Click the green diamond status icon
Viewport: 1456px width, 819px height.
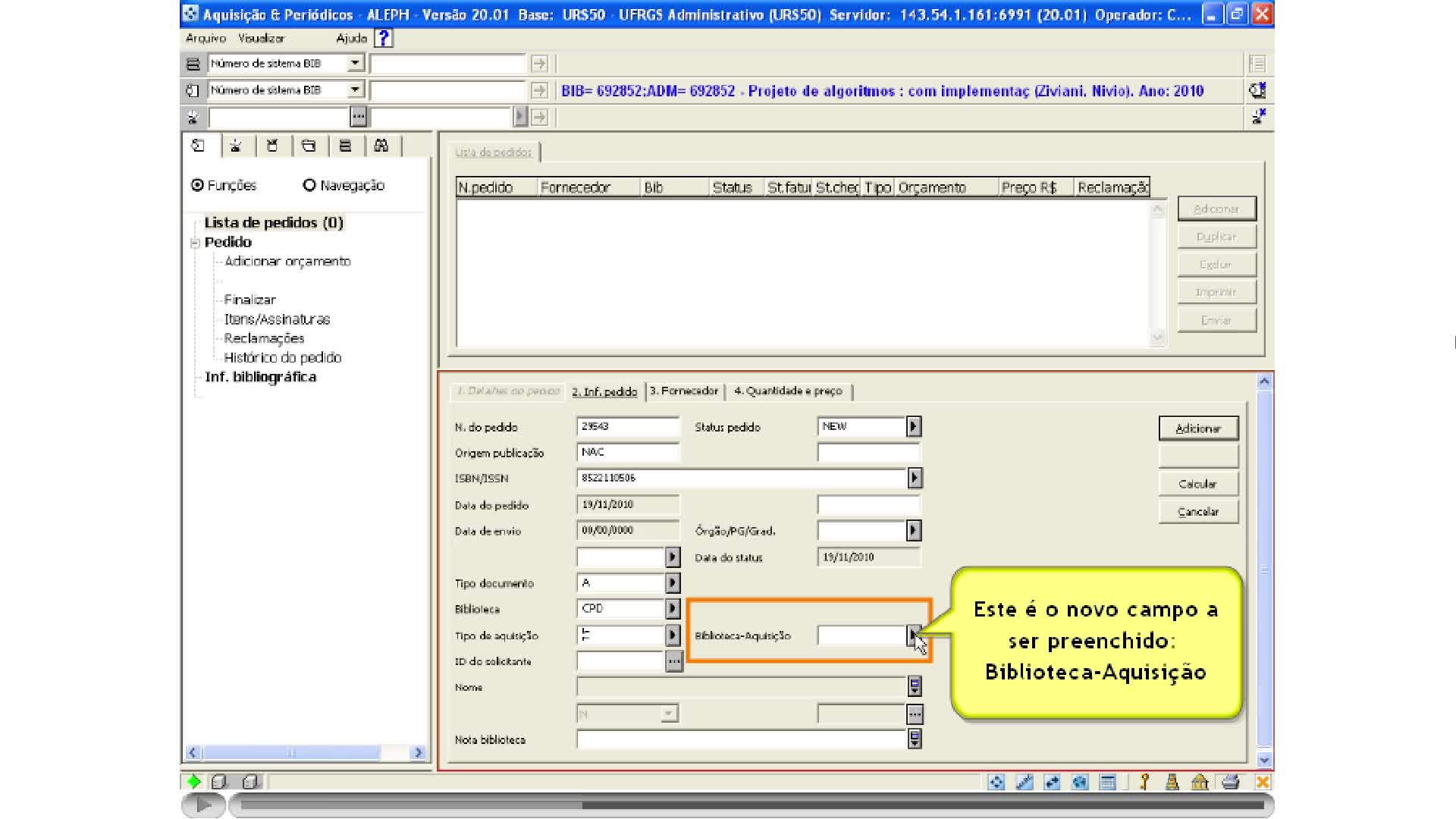[194, 781]
